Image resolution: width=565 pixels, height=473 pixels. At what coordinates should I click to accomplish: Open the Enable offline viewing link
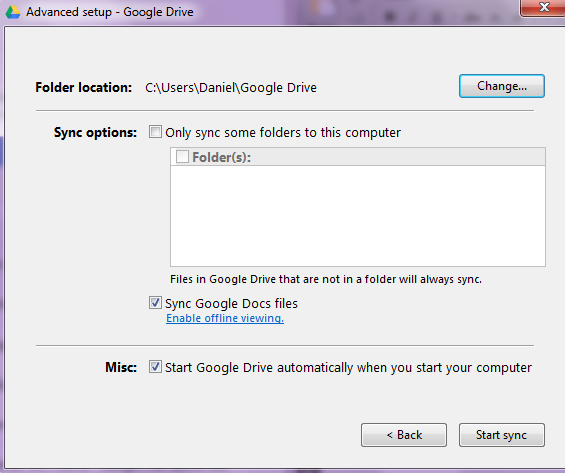pyautogui.click(x=225, y=318)
